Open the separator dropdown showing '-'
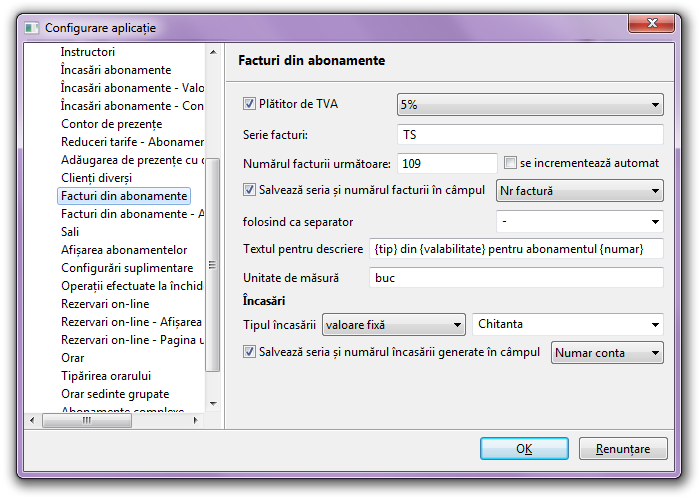This screenshot has height=500, width=700. coord(579,221)
